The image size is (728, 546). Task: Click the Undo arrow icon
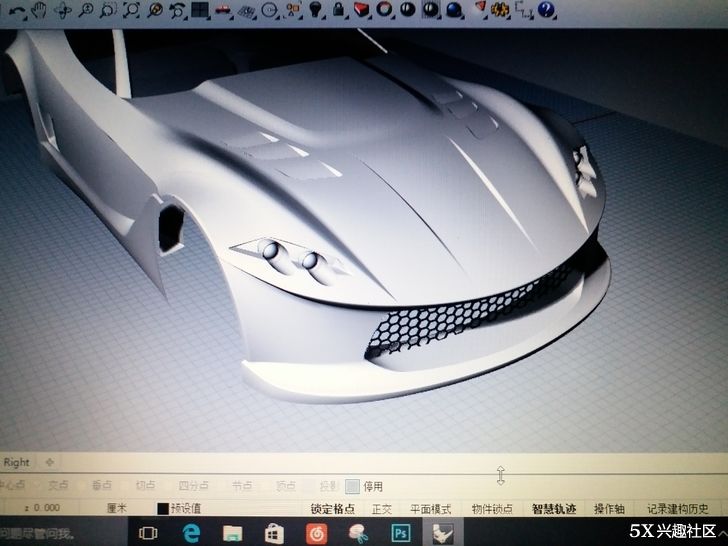[x=17, y=11]
